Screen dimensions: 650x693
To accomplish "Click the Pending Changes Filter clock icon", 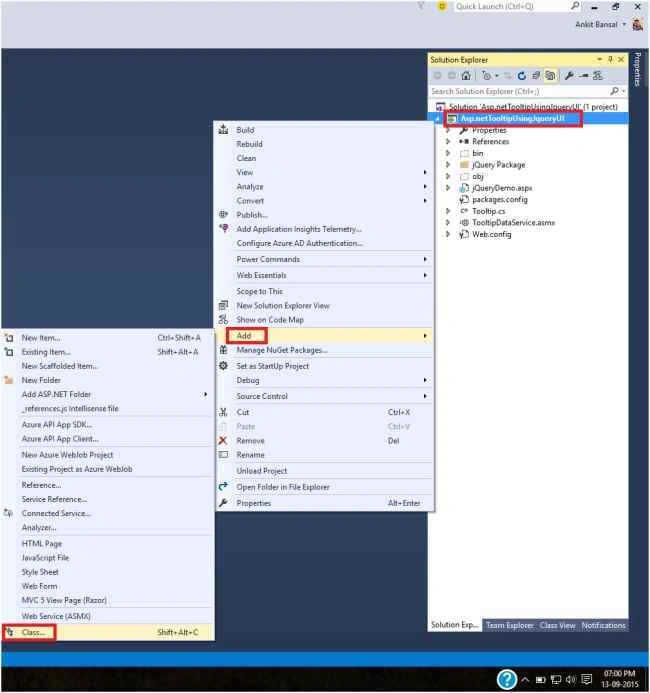I will (x=487, y=76).
